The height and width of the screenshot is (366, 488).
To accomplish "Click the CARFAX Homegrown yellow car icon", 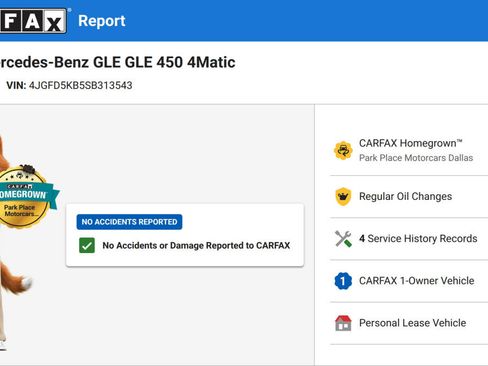I will click(x=343, y=151).
